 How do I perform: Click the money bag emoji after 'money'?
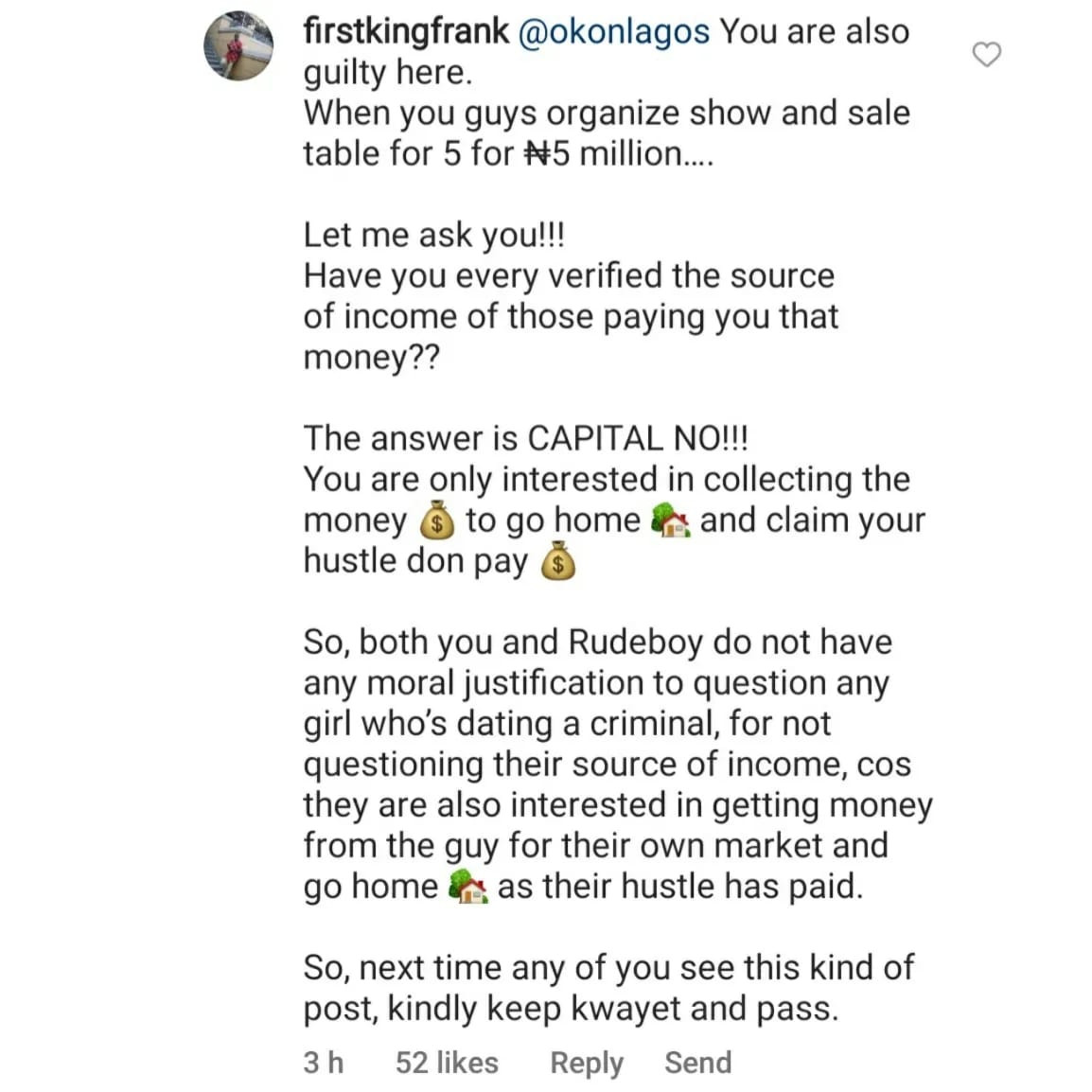(x=436, y=520)
